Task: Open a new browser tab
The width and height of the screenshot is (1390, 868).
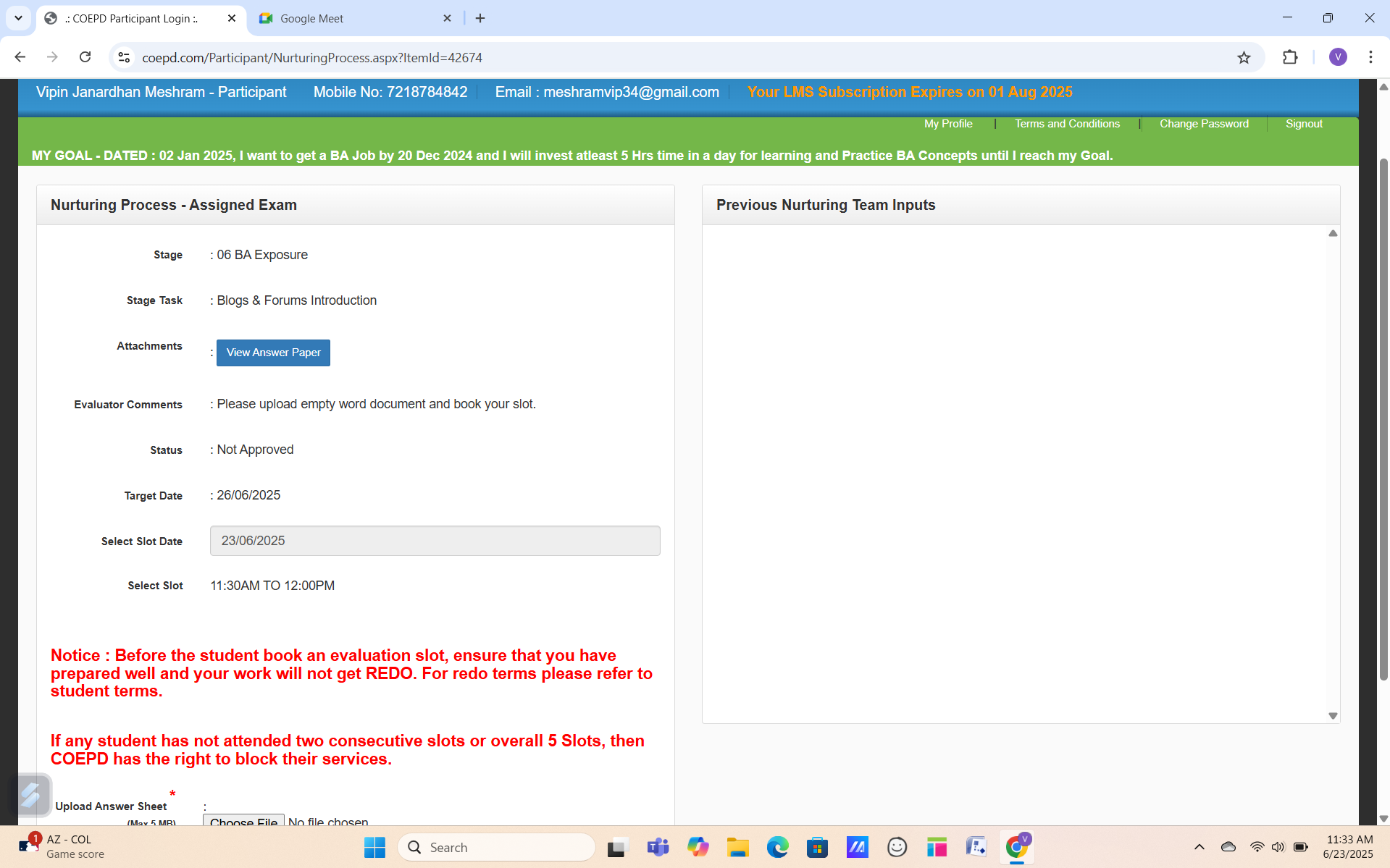Action: [480, 18]
